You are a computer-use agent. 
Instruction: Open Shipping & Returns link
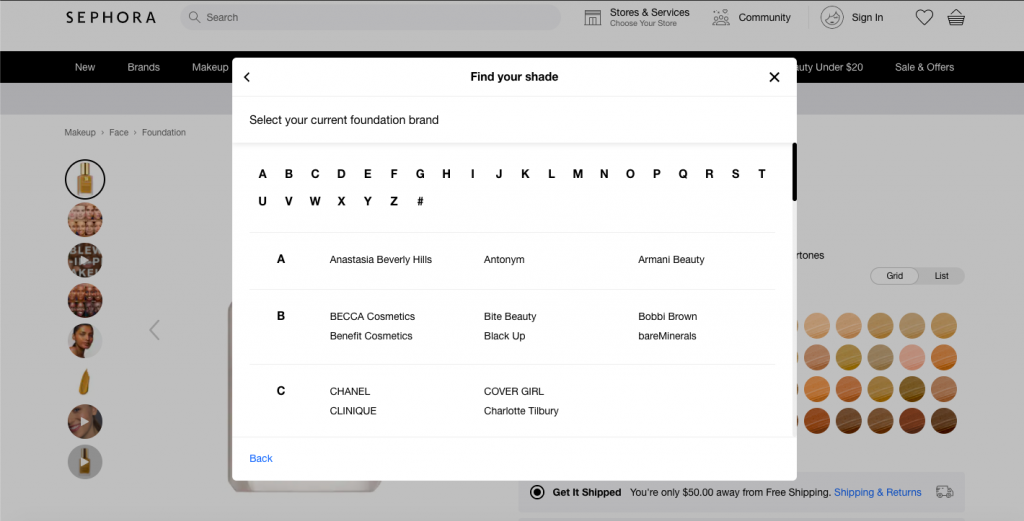click(878, 492)
